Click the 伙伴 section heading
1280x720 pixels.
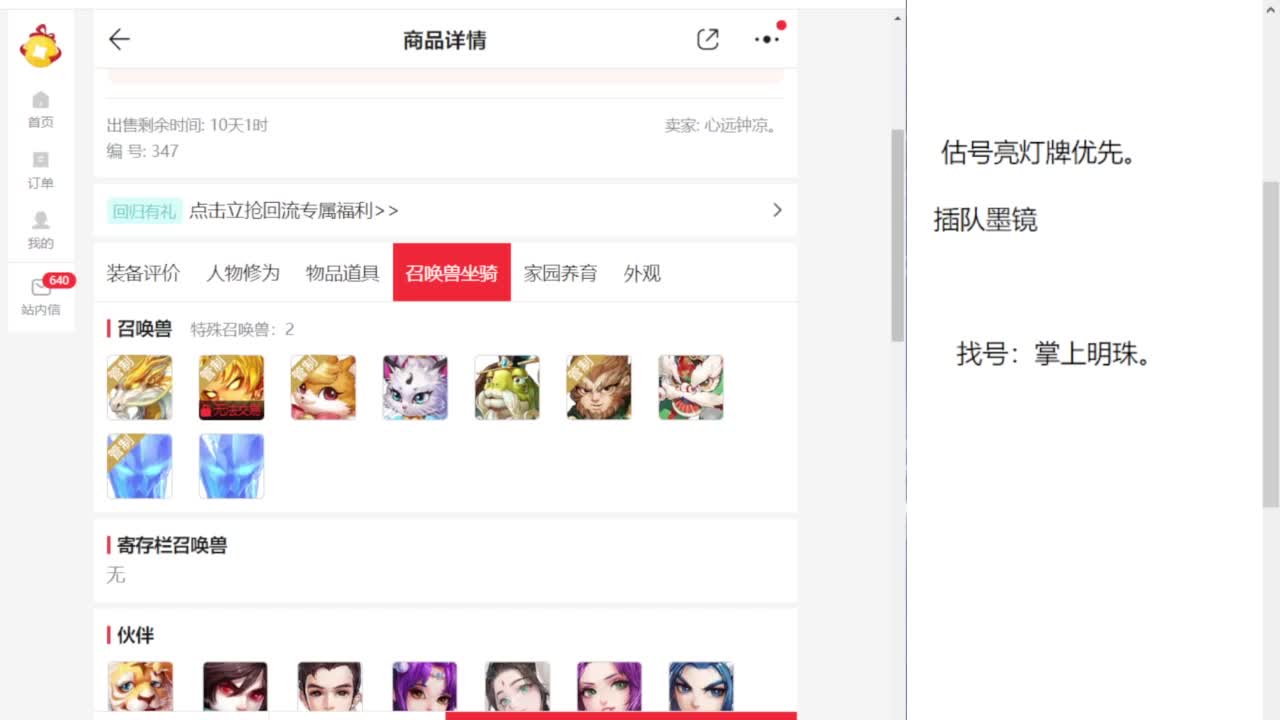[136, 635]
